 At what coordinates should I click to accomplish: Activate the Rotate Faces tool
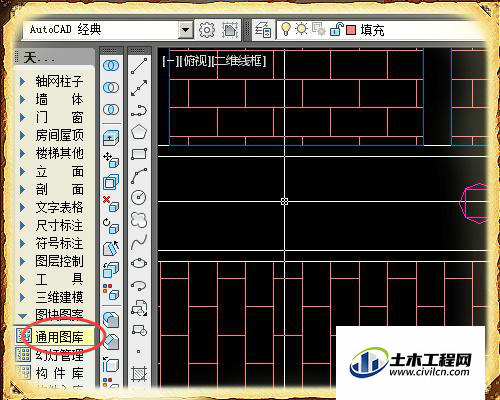pyautogui.click(x=111, y=226)
